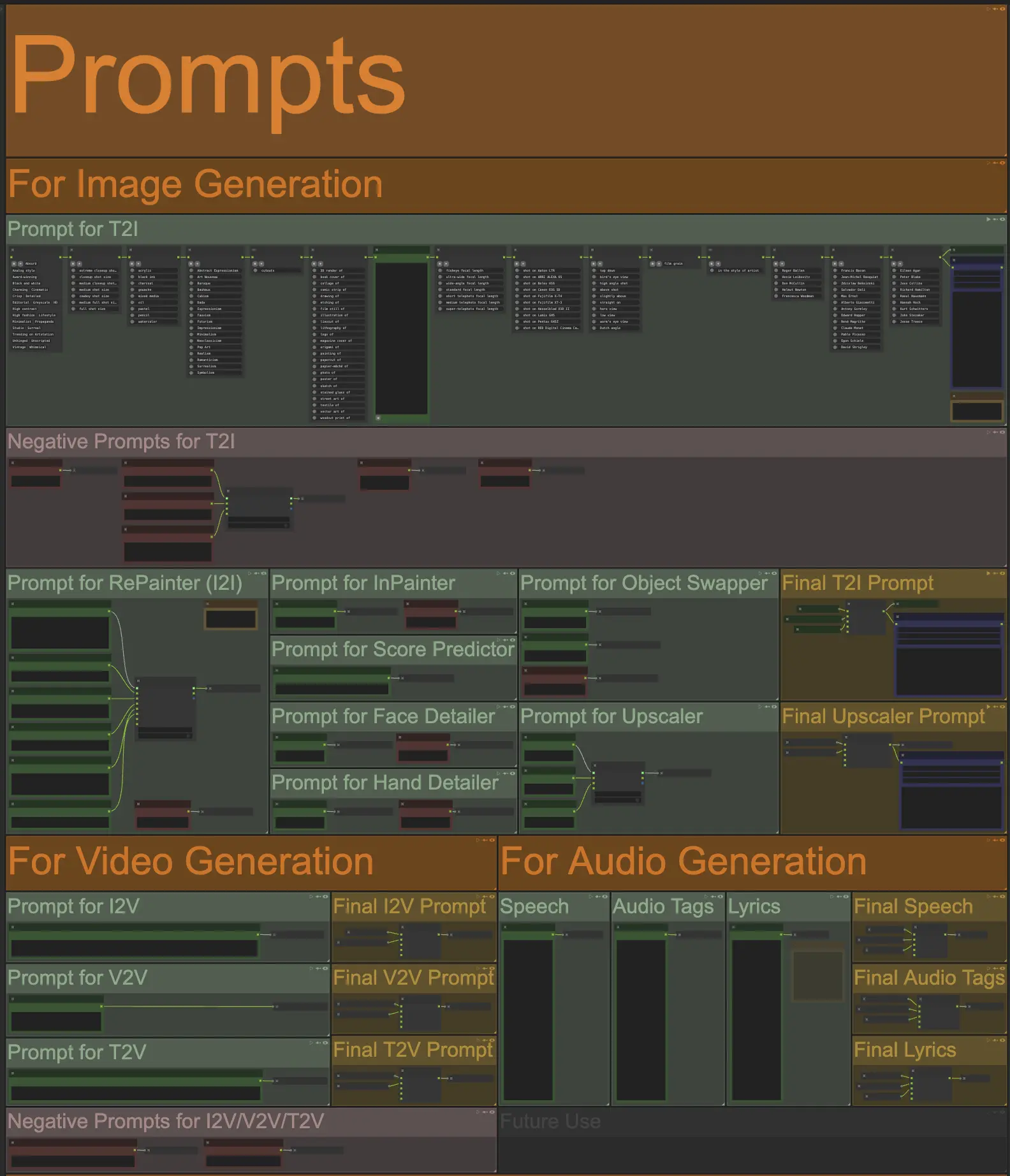Screen dimensions: 1010x1176
Task: Click eye icon on Prompt for Upscaler group
Action: click(x=775, y=707)
